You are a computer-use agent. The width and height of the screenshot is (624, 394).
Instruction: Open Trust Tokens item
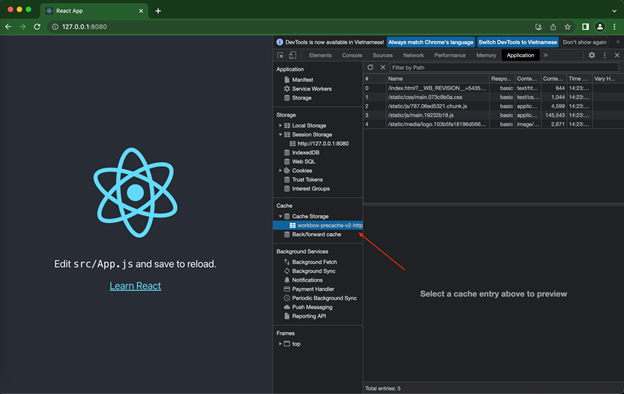(x=307, y=179)
